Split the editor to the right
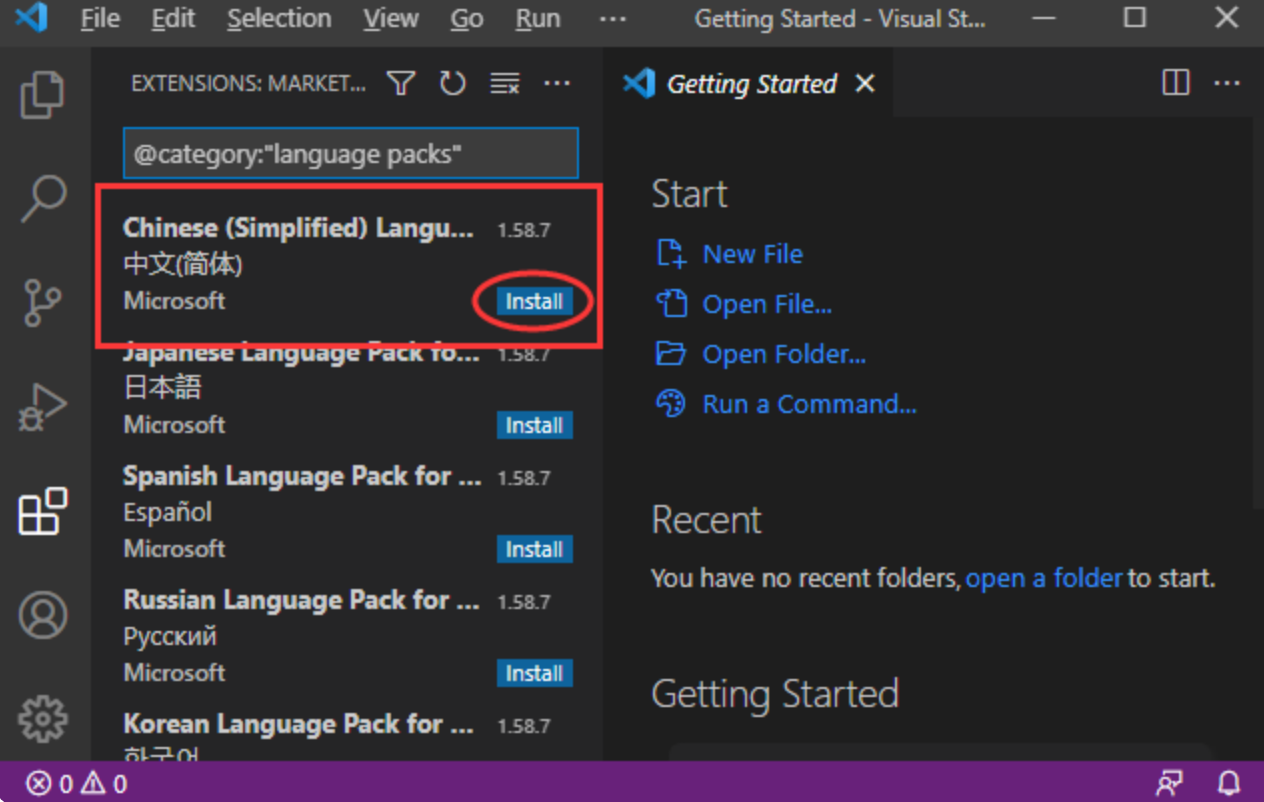Image resolution: width=1264 pixels, height=802 pixels. coord(1176,83)
